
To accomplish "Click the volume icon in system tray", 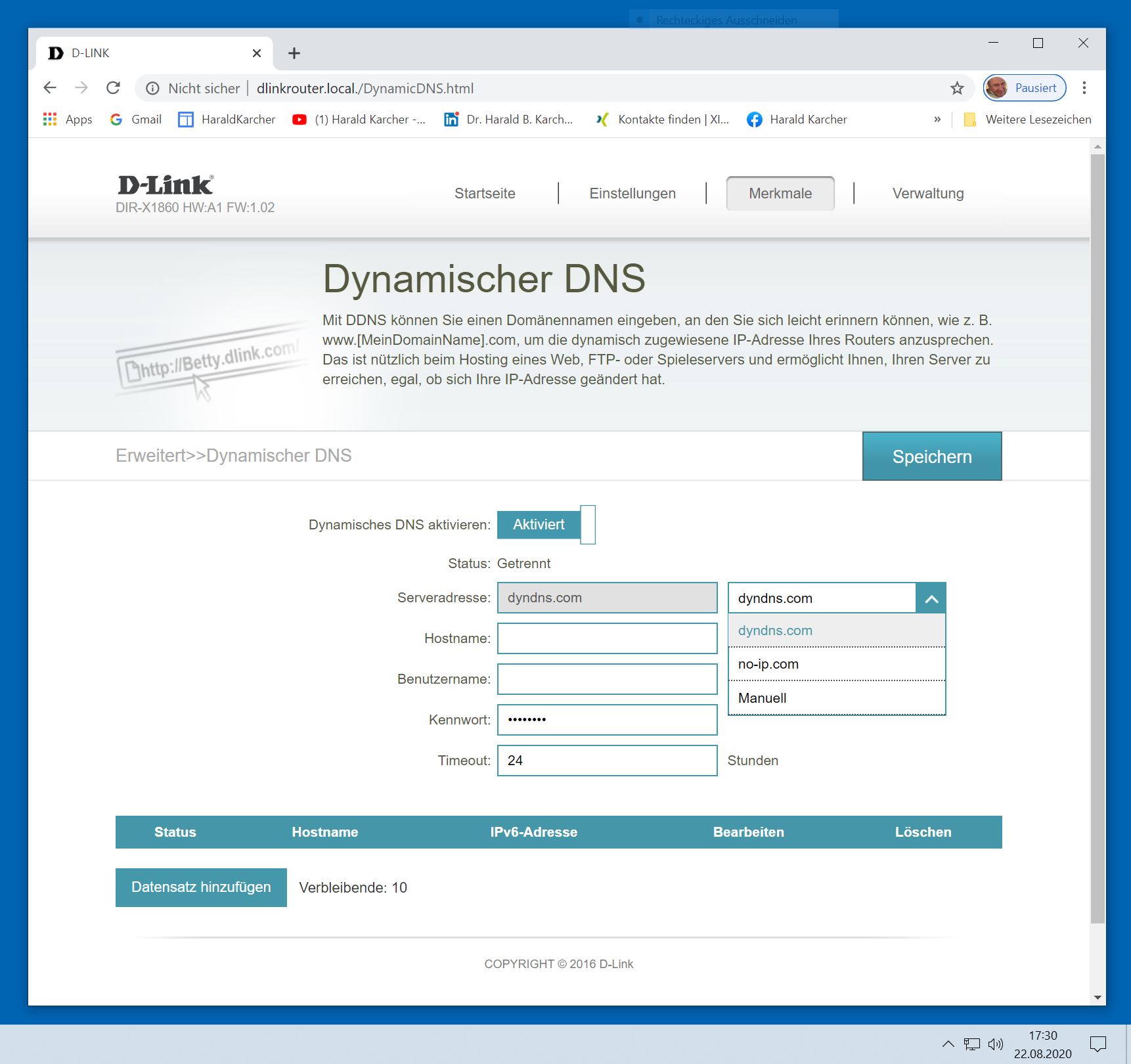I will (996, 1044).
